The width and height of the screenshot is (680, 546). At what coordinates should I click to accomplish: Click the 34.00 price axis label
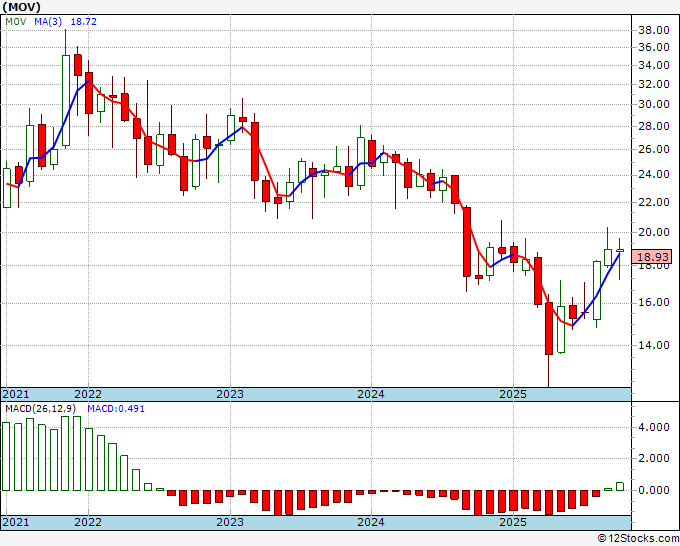[x=654, y=65]
